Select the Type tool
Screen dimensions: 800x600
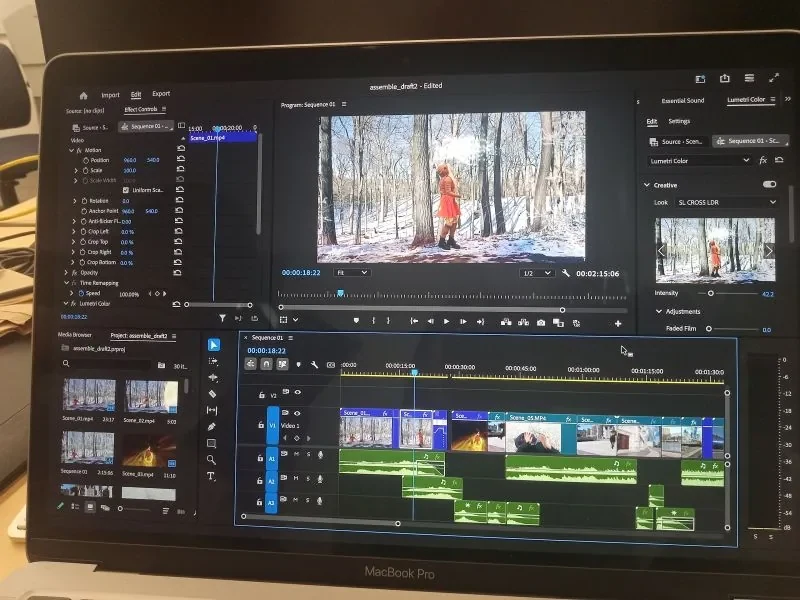pyautogui.click(x=211, y=476)
